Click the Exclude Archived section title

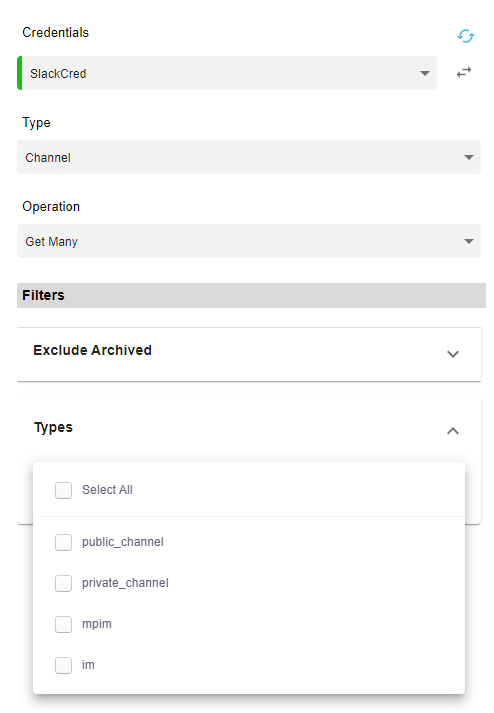pyautogui.click(x=92, y=350)
